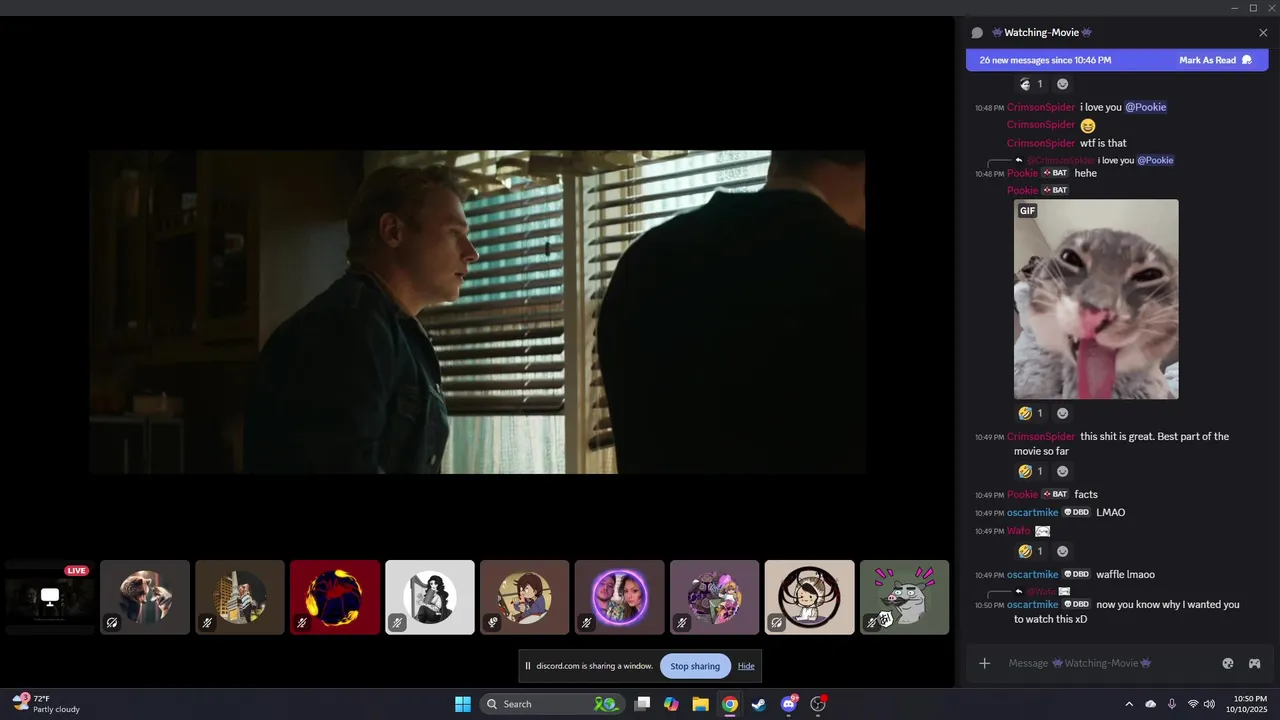Open Steam from the taskbar
Image resolution: width=1280 pixels, height=720 pixels.
759,704
